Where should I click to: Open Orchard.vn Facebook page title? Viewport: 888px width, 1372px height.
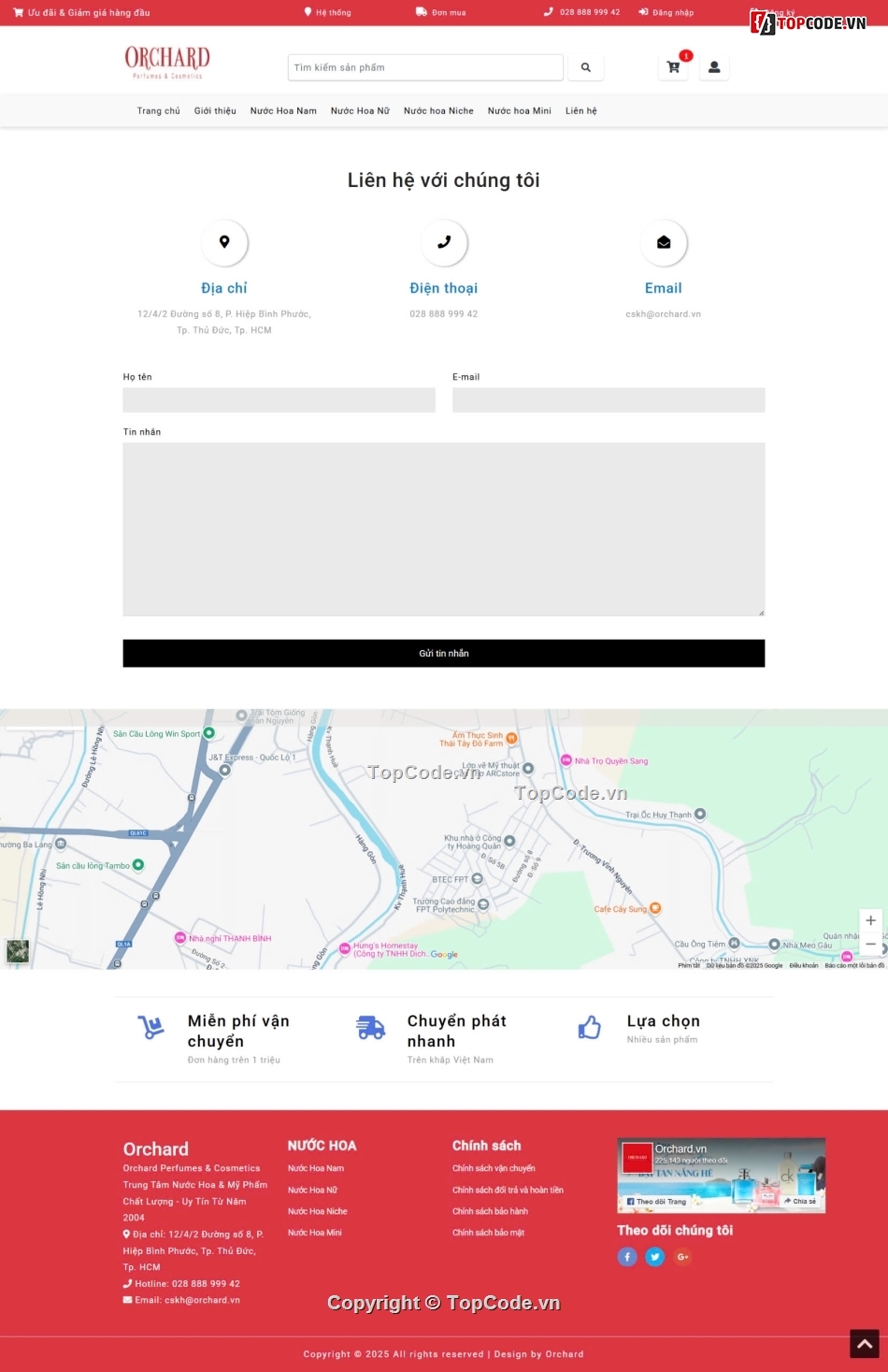coord(680,1148)
